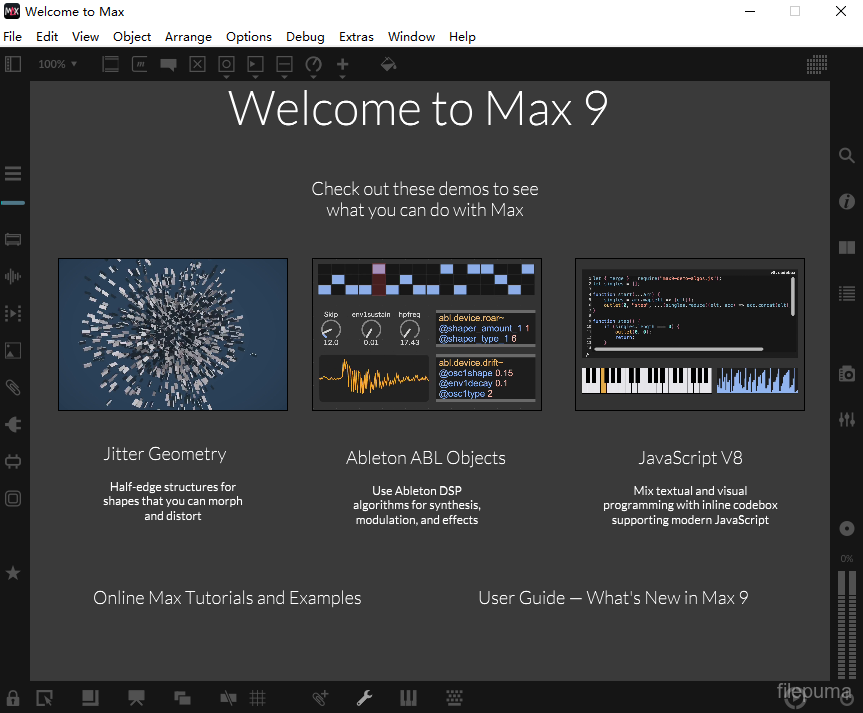Open the Help menu

(x=462, y=37)
